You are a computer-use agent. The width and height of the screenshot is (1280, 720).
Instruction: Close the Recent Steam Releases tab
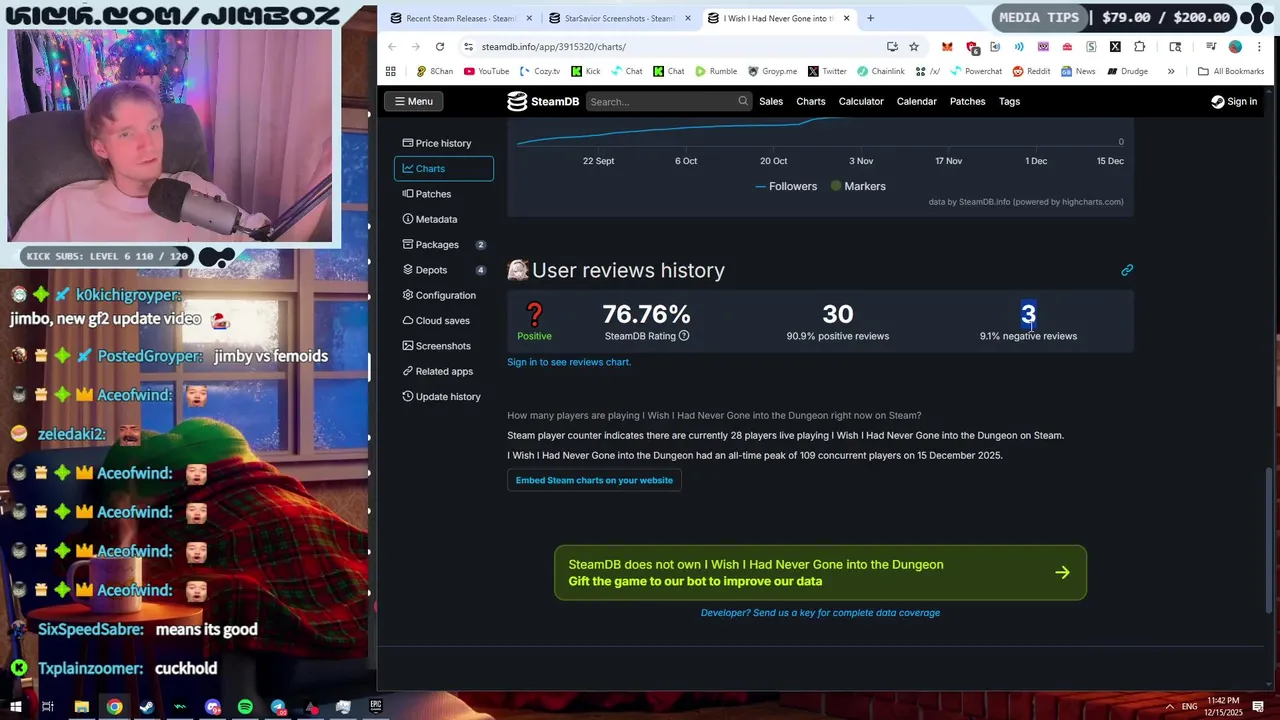click(529, 18)
